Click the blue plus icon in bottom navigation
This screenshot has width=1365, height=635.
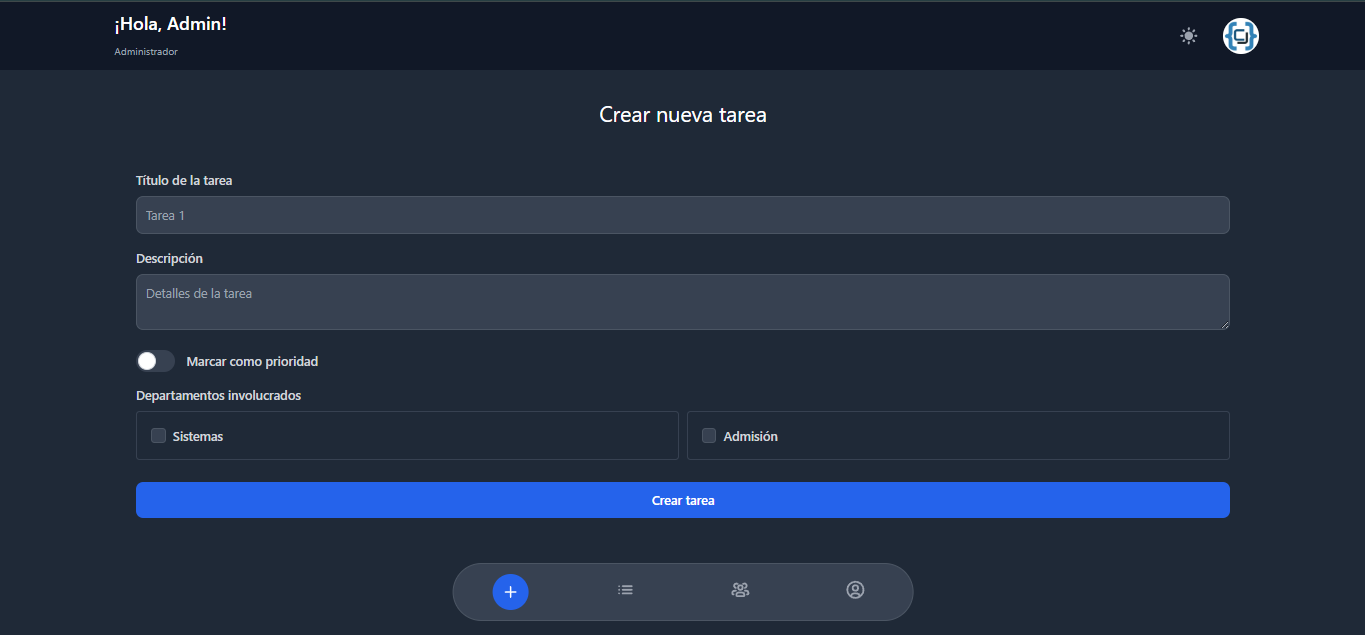pos(510,592)
